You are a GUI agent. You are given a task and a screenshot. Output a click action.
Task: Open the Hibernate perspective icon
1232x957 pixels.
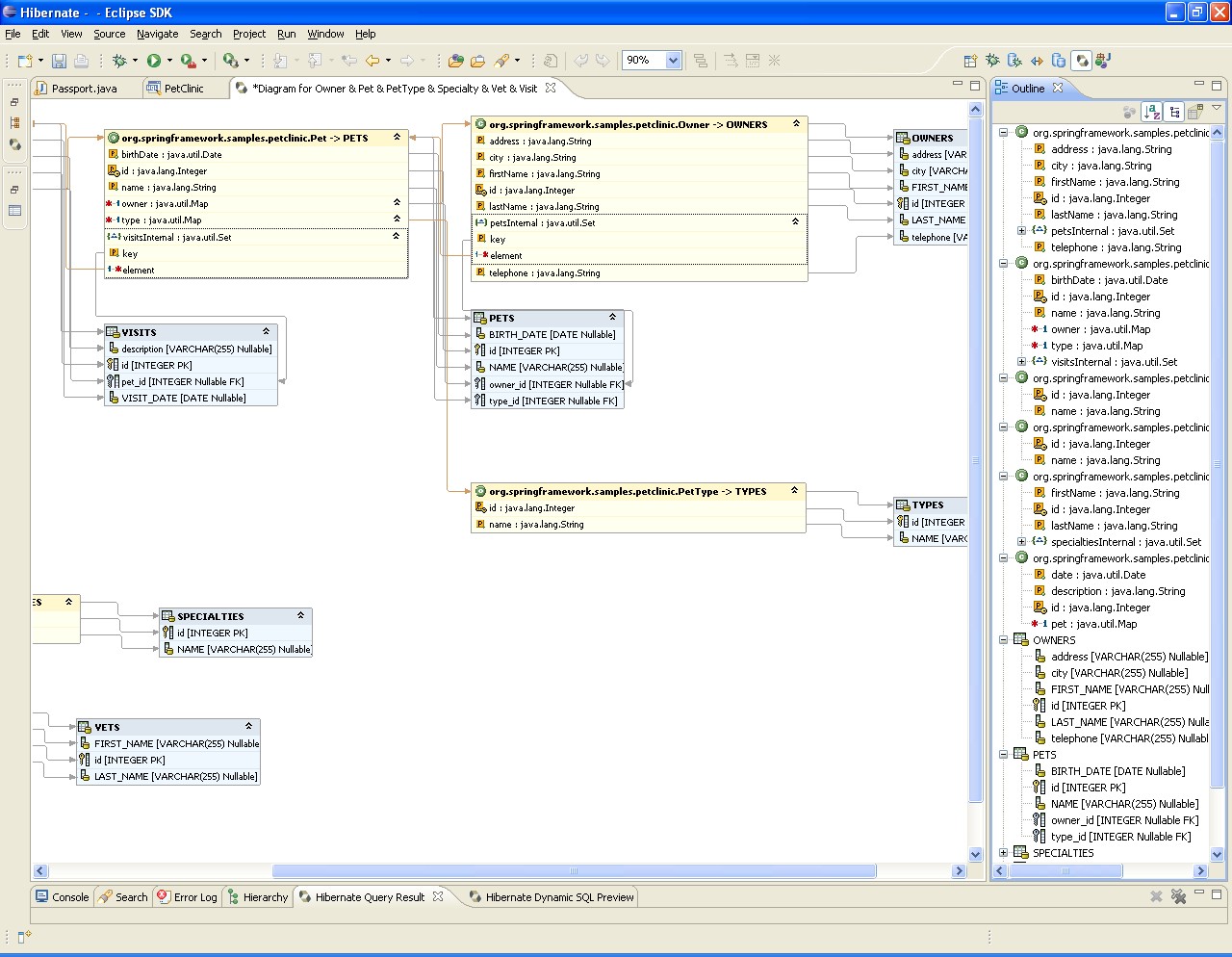click(x=1081, y=61)
